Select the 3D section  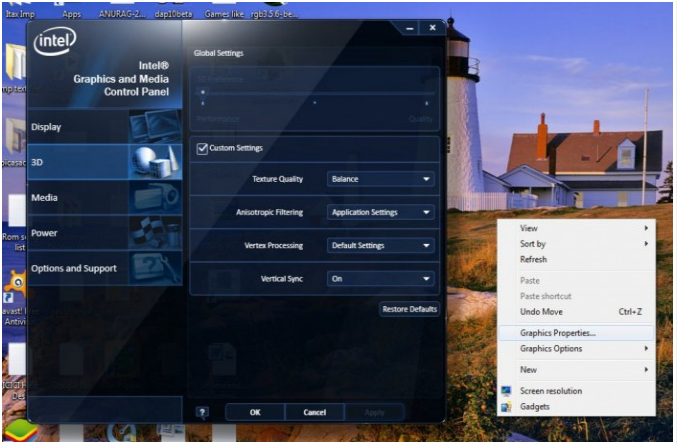104,162
